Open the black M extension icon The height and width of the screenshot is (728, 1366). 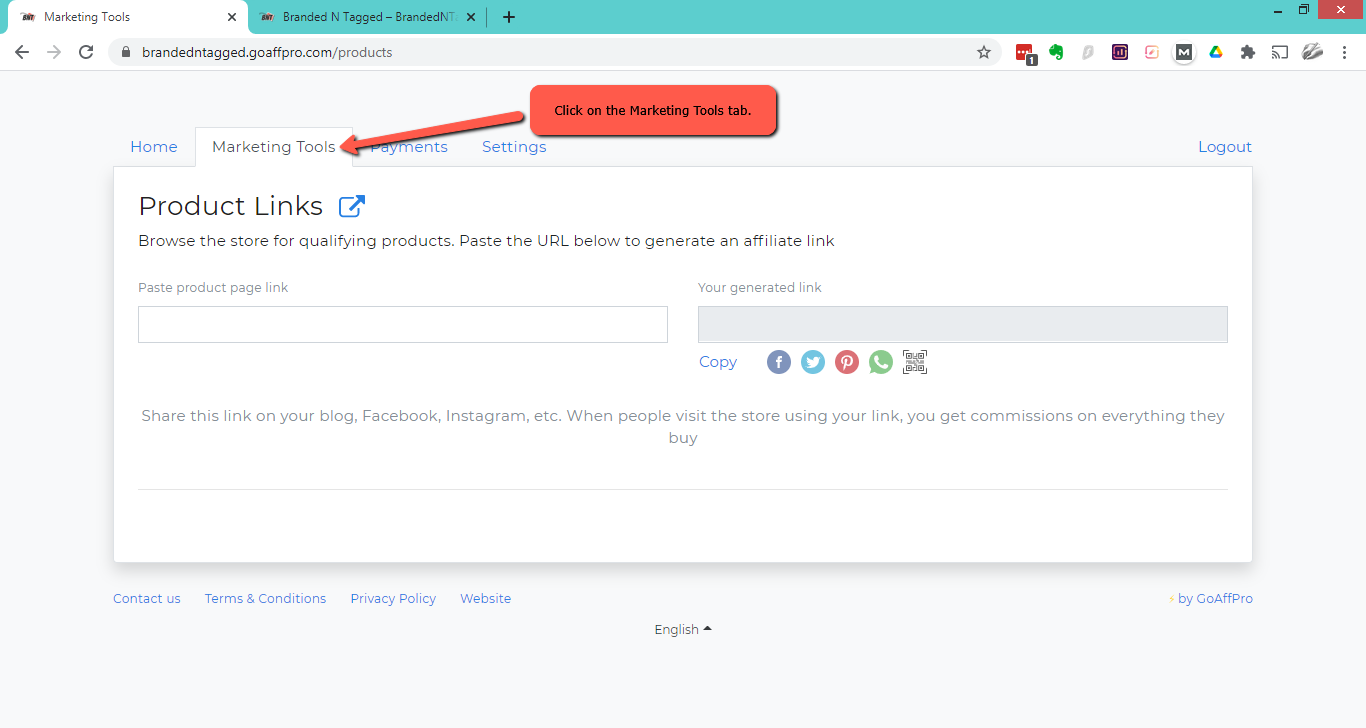pyautogui.click(x=1184, y=52)
